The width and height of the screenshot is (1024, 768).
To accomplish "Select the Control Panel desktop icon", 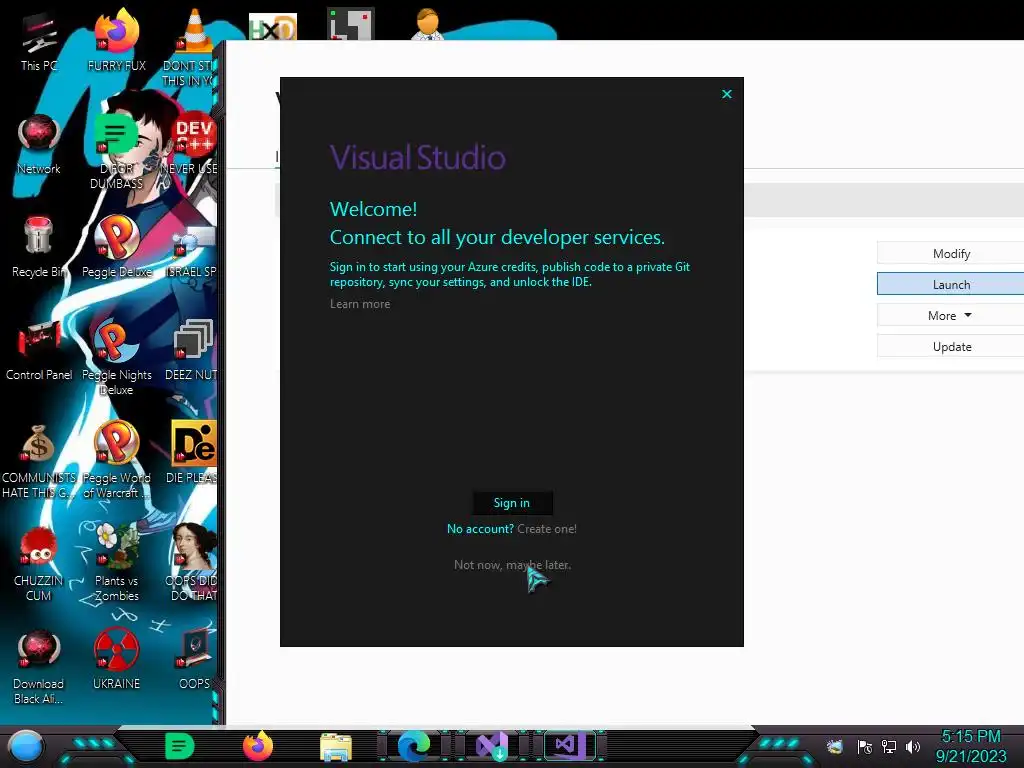I will (x=39, y=350).
